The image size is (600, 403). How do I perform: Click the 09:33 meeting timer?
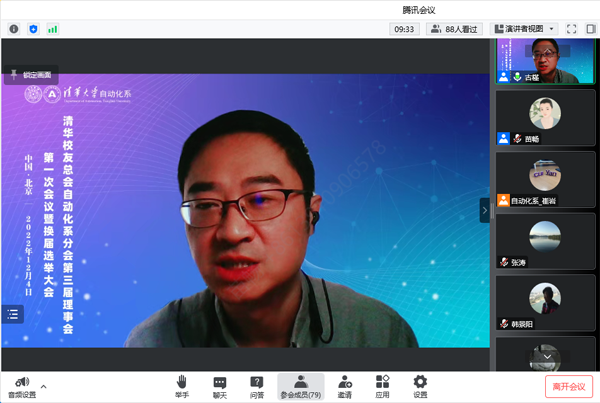click(404, 29)
